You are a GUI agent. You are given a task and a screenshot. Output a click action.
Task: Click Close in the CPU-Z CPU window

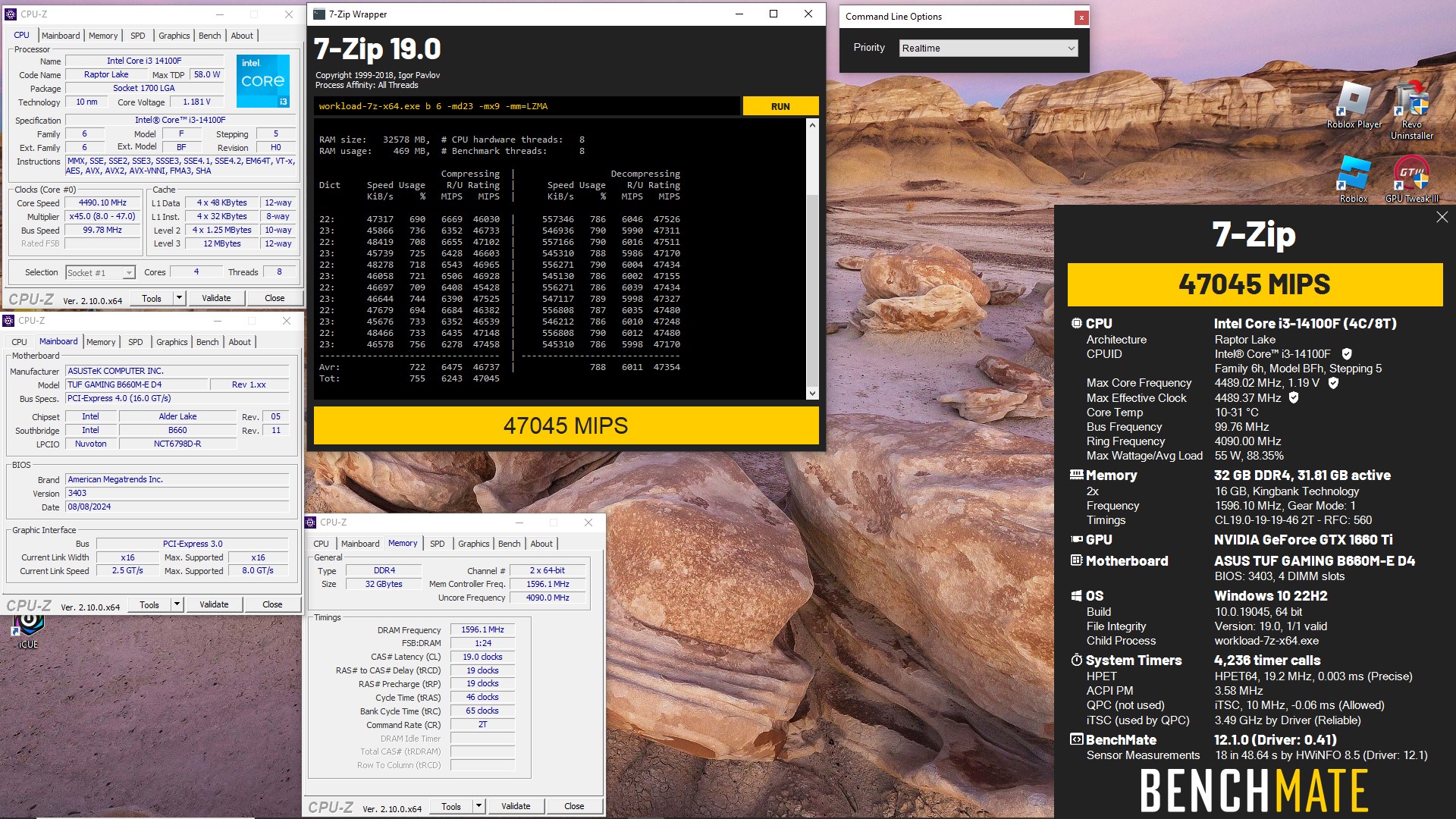click(275, 298)
